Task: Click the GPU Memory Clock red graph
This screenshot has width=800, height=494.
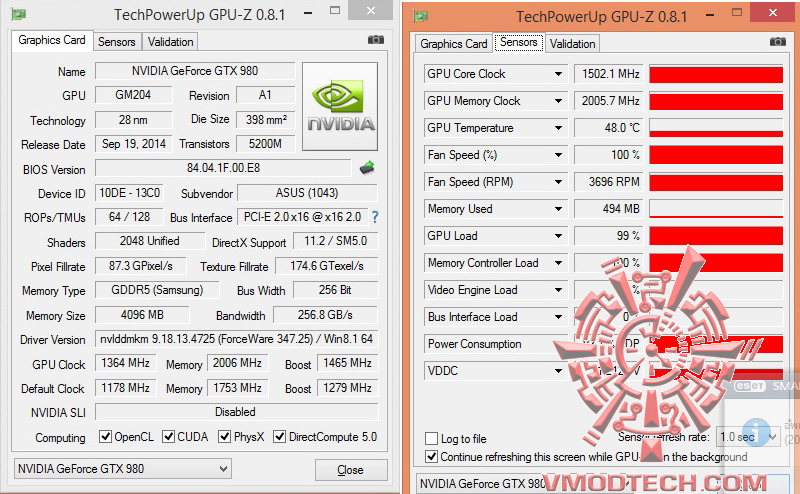Action: pyautogui.click(x=716, y=101)
